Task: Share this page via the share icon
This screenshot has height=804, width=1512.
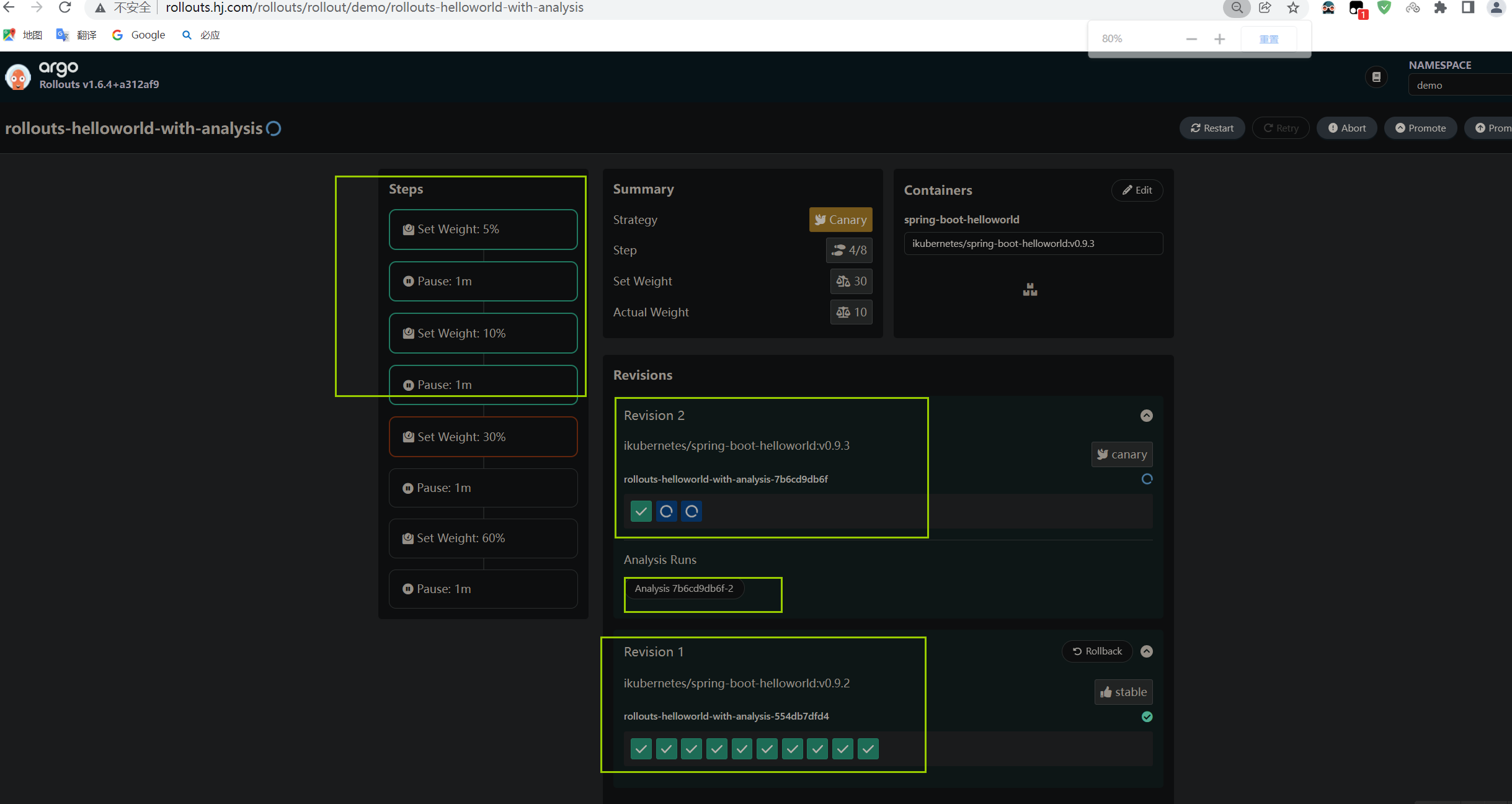Action: (1265, 7)
